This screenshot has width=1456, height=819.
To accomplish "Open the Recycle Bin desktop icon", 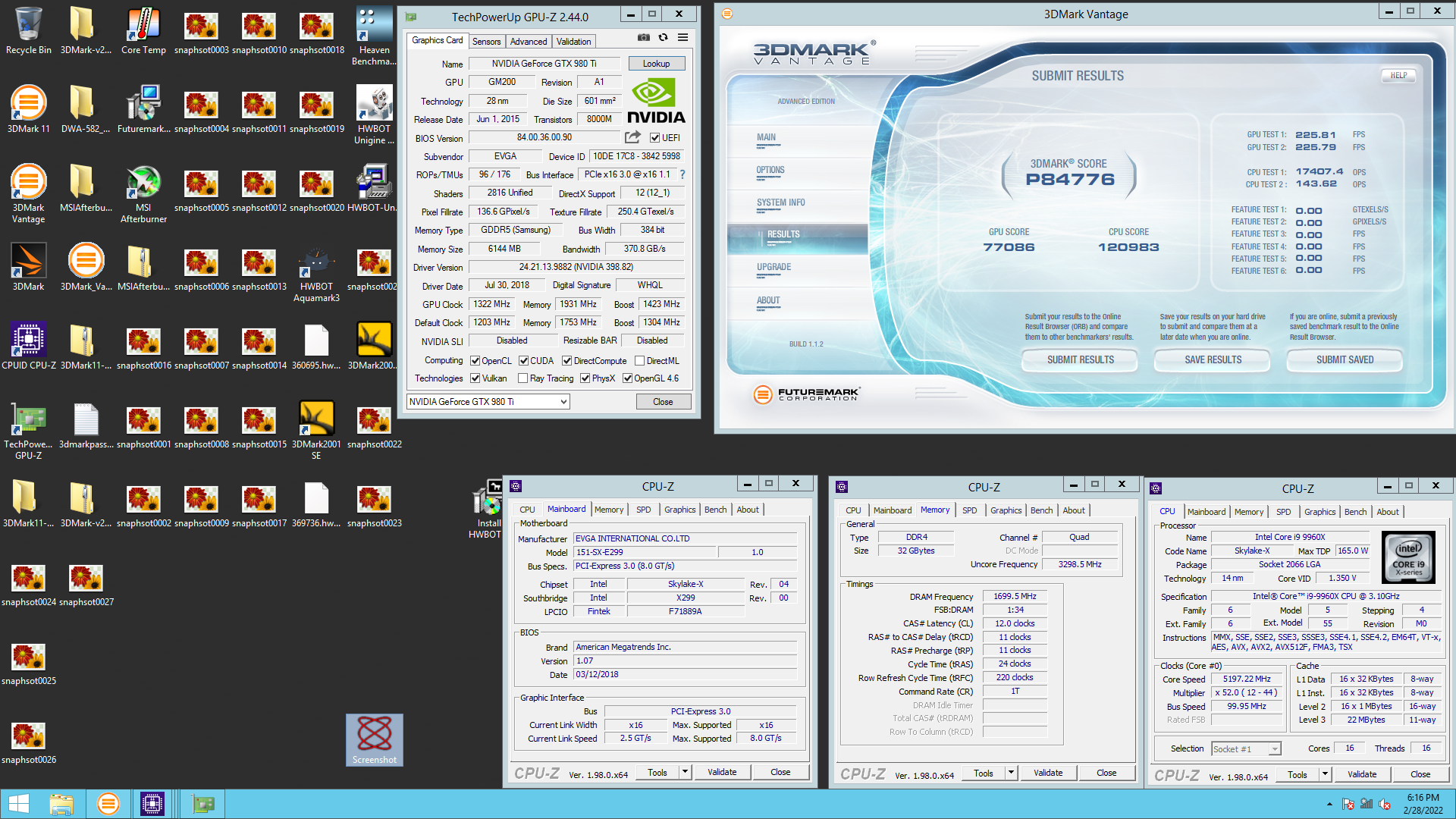I will point(29,31).
